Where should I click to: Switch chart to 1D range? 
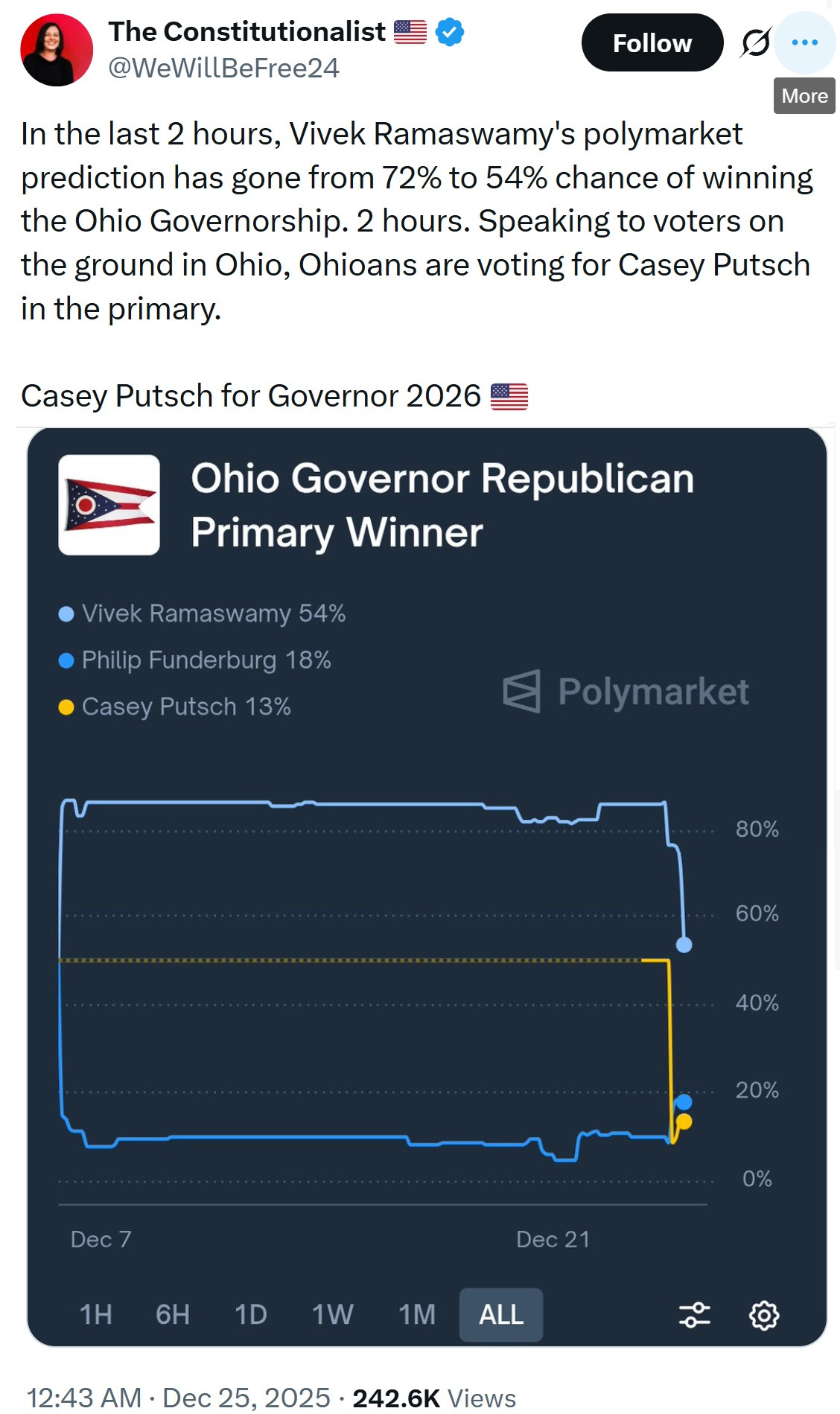(251, 1315)
